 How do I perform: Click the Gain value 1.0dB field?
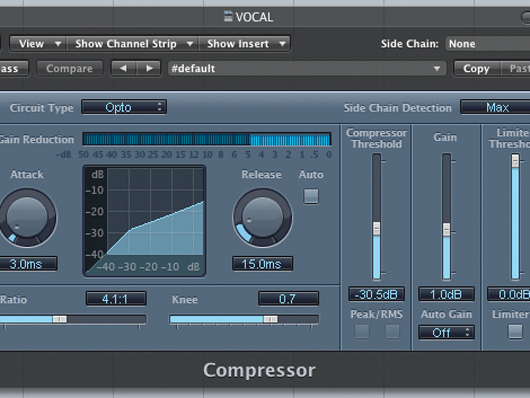click(446, 294)
